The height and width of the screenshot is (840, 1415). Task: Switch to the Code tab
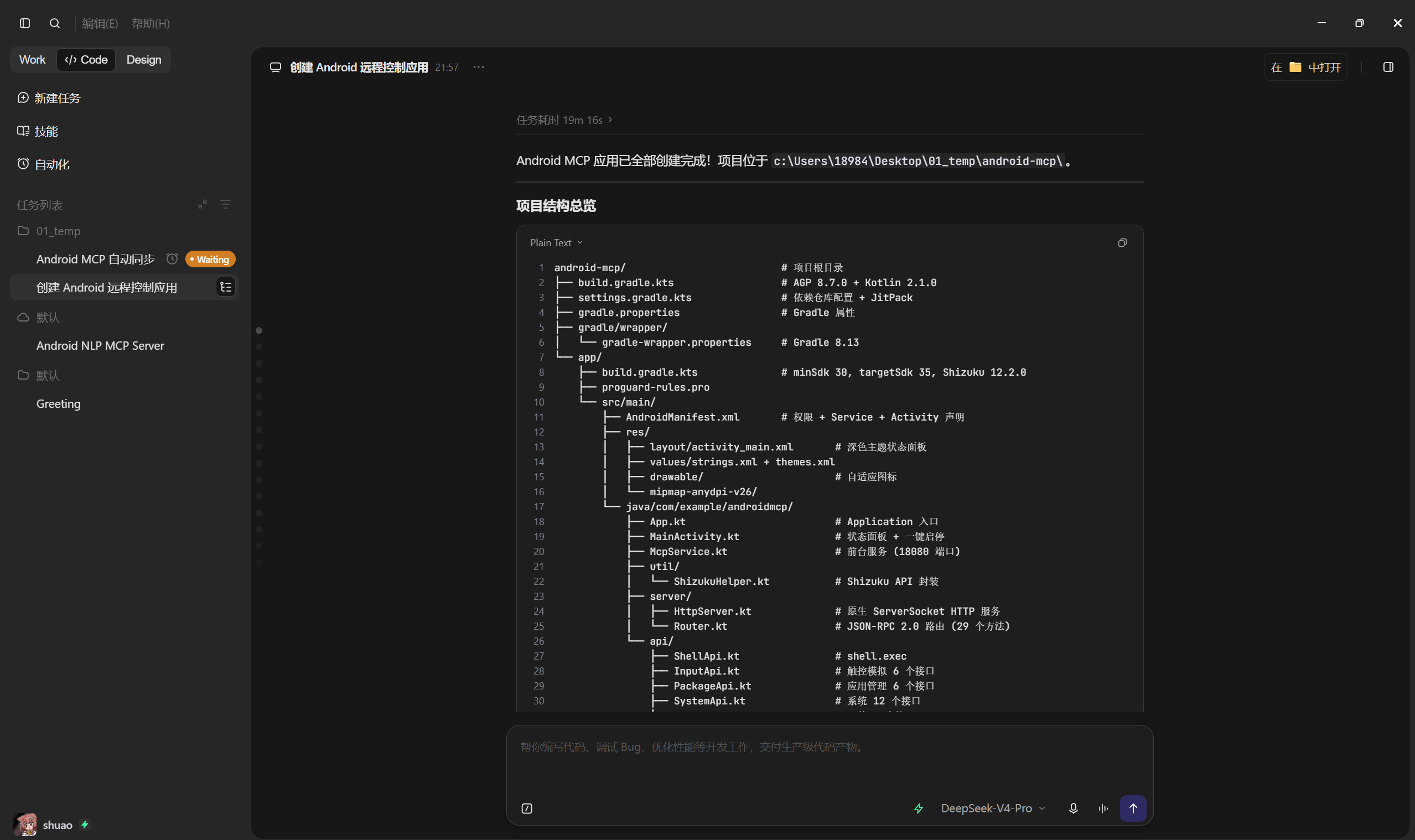86,59
